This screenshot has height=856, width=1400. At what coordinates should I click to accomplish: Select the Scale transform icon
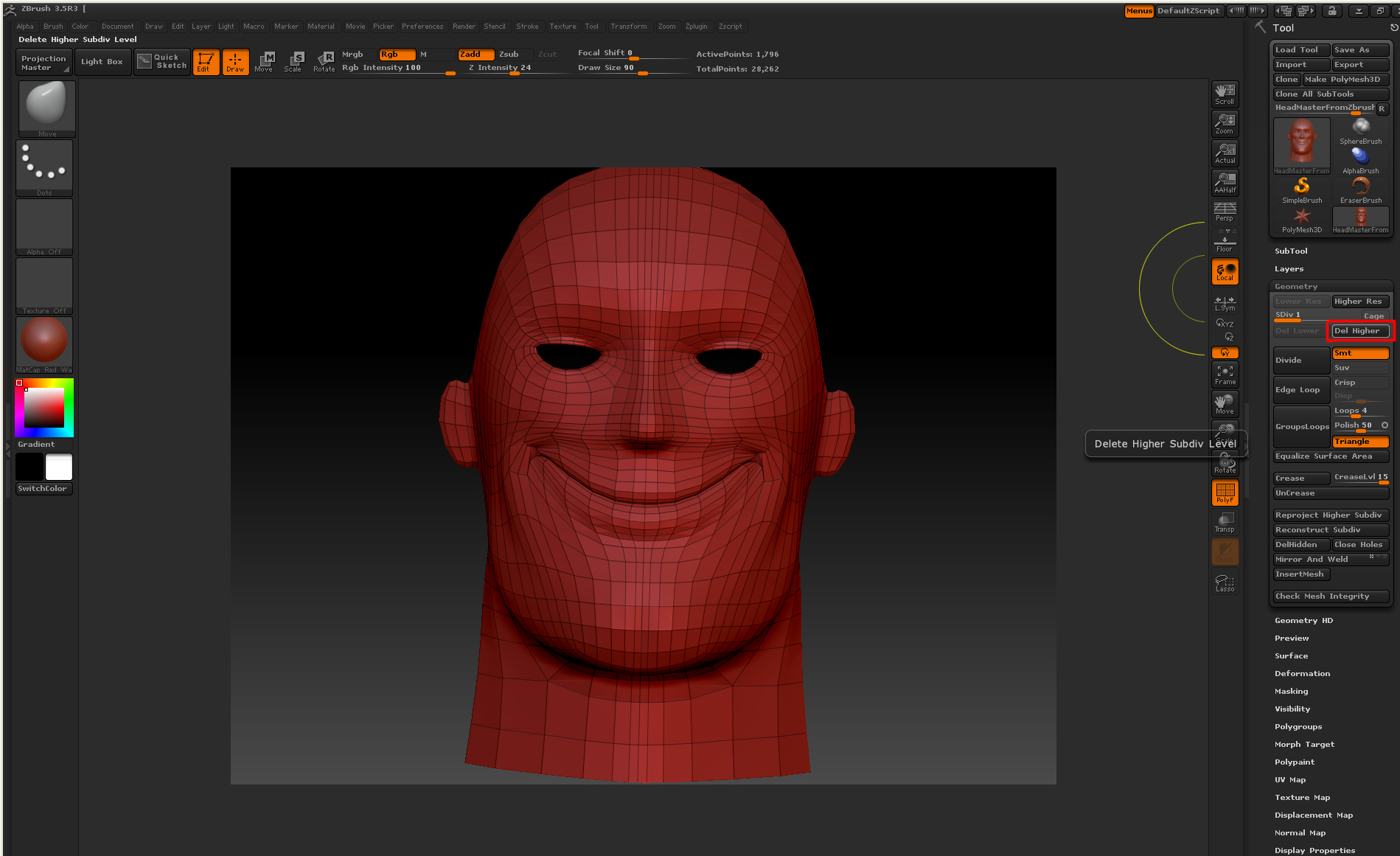click(x=295, y=61)
